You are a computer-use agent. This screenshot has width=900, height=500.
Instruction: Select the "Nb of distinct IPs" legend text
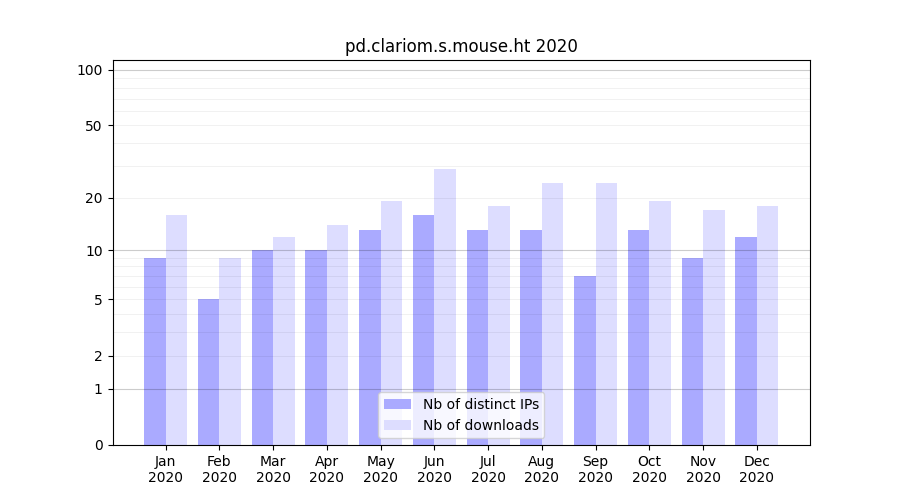point(480,404)
